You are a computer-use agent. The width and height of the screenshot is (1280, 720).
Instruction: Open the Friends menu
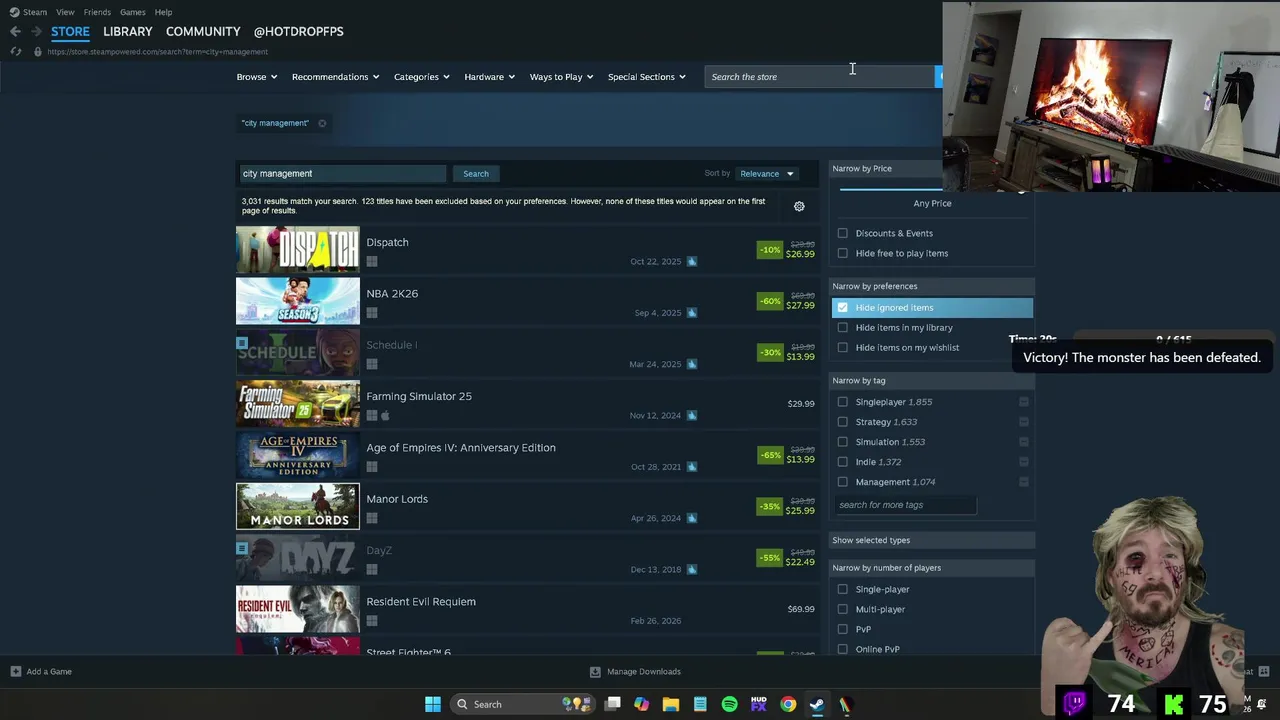pos(97,12)
